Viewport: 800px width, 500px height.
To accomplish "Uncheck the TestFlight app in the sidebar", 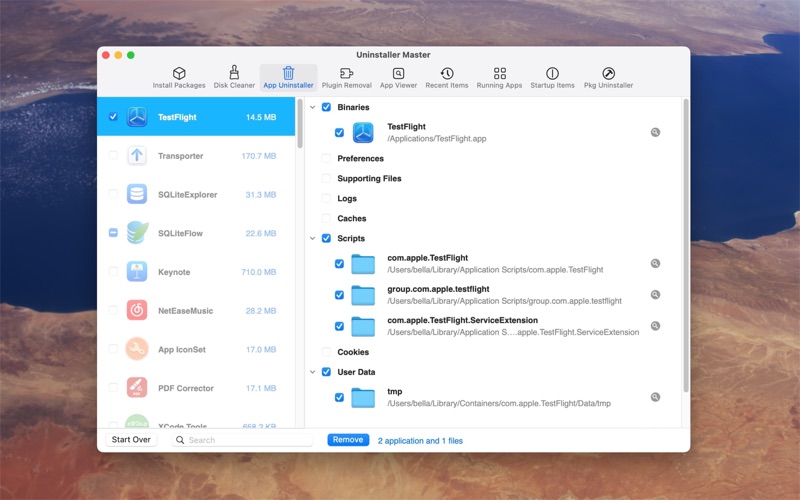I will (x=113, y=117).
